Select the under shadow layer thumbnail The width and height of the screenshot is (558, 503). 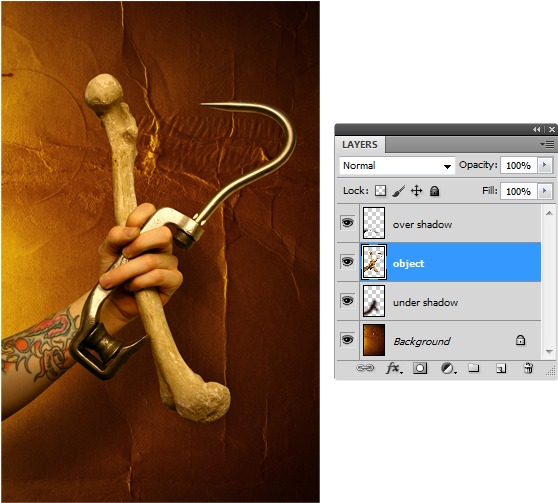[x=374, y=301]
